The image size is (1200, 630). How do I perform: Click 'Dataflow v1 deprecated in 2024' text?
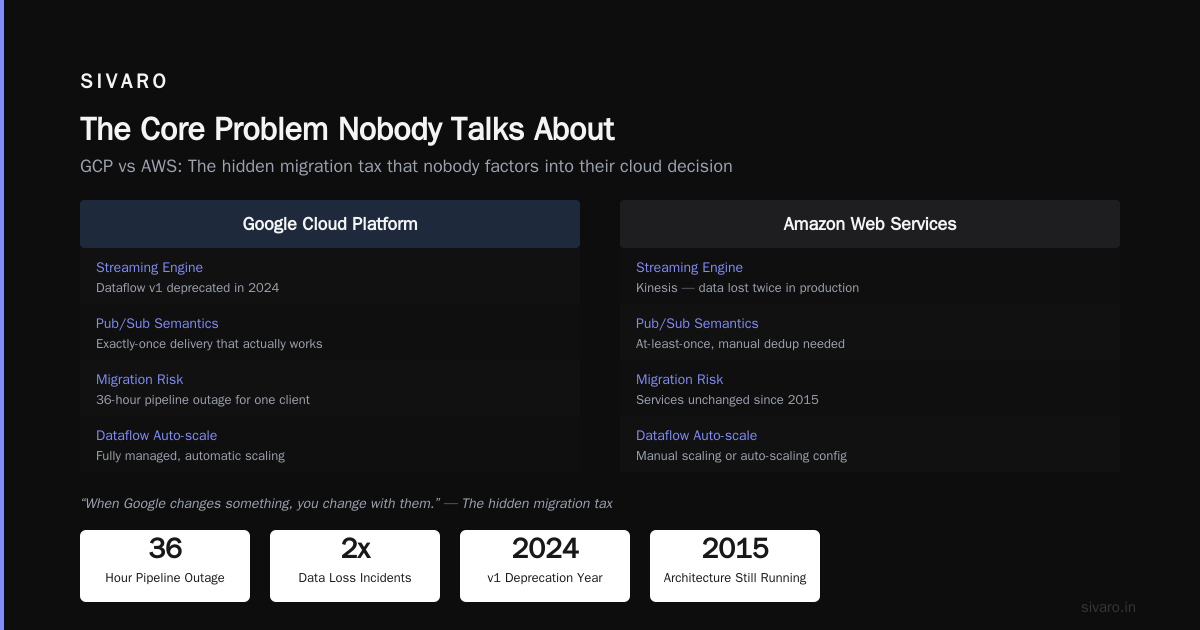pyautogui.click(x=187, y=288)
